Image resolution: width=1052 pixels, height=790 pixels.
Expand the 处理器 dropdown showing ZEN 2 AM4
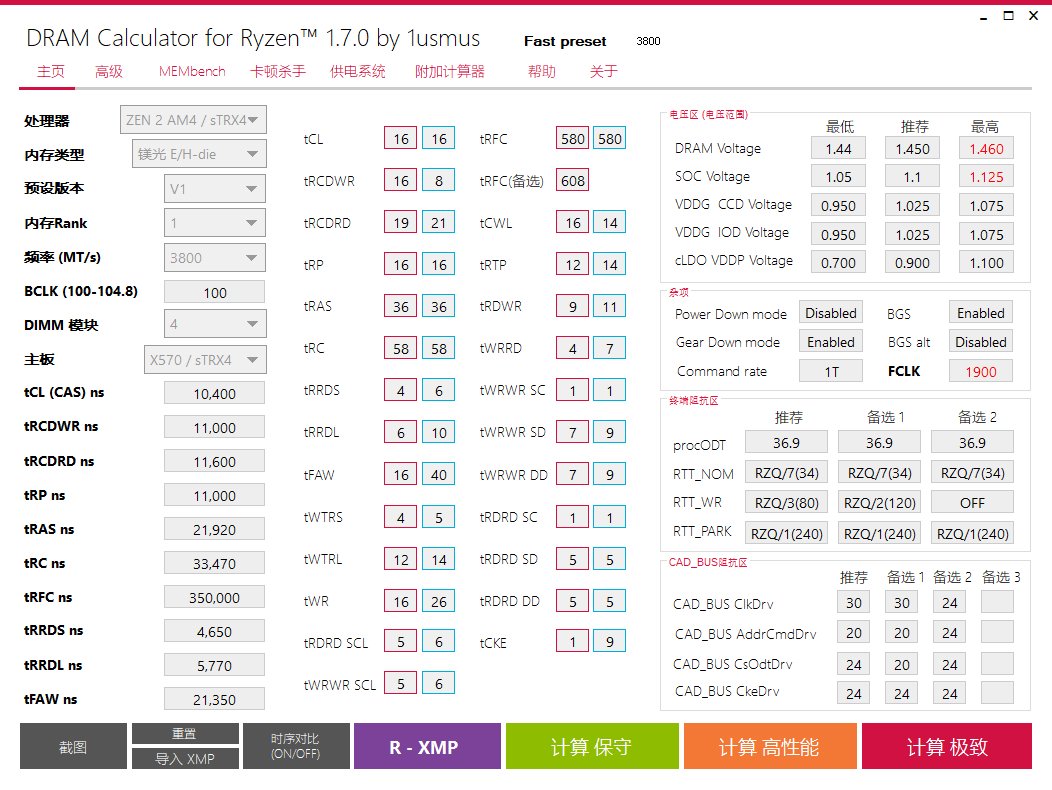193,120
